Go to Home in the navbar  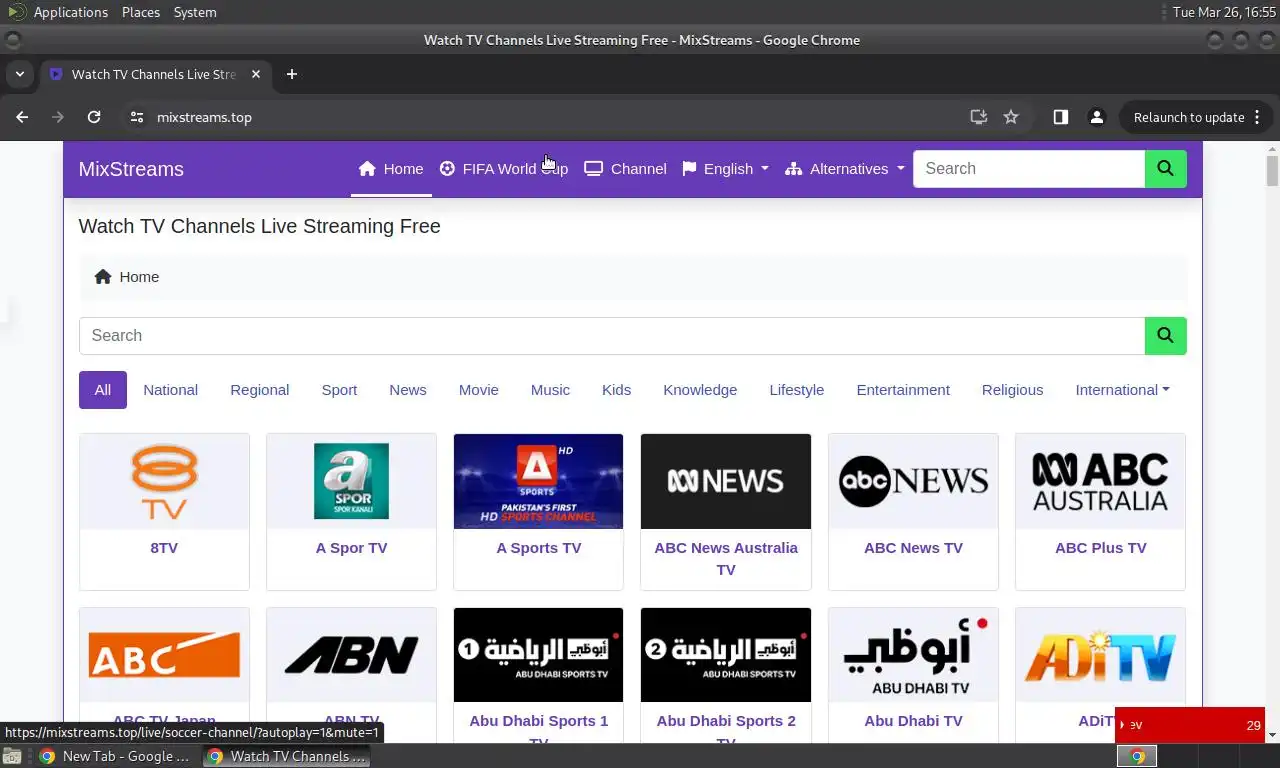pos(391,169)
